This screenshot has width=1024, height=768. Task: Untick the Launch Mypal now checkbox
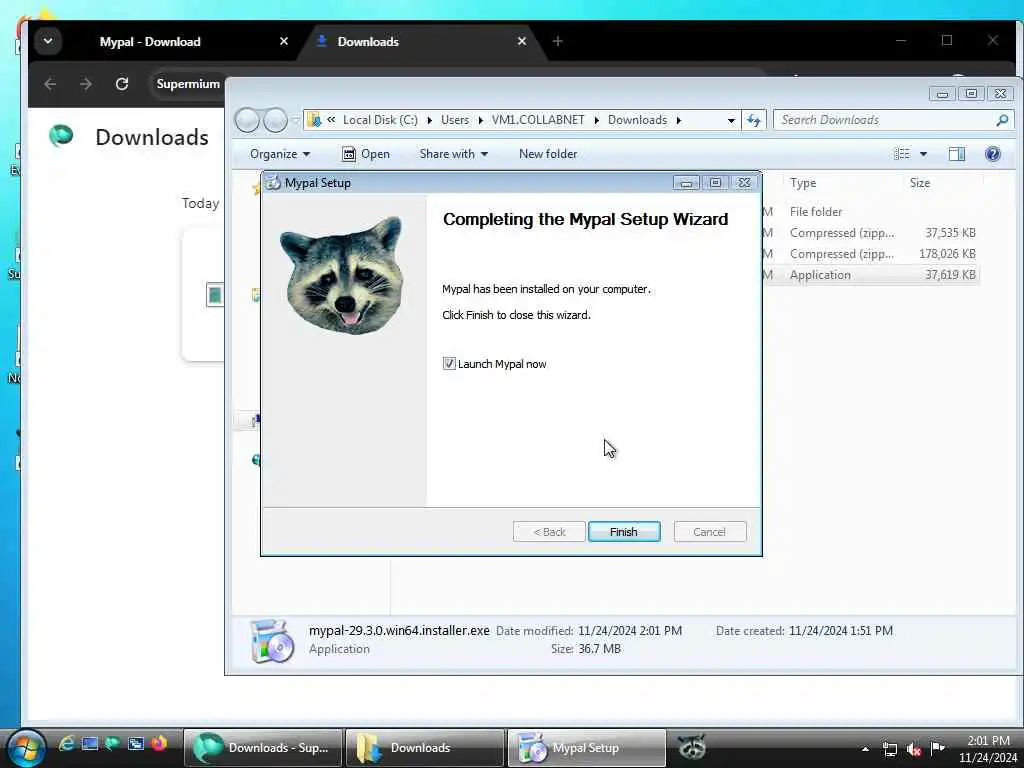click(x=449, y=364)
